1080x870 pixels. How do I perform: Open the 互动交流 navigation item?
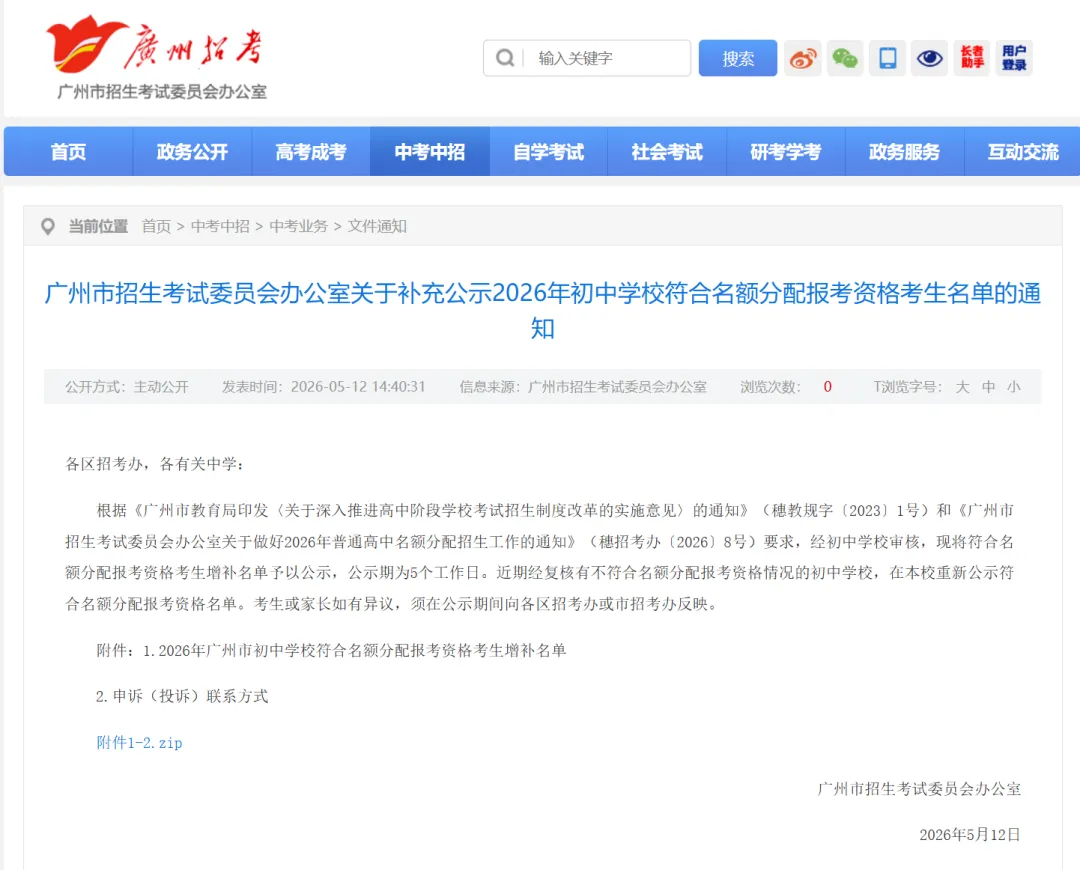pos(1023,152)
